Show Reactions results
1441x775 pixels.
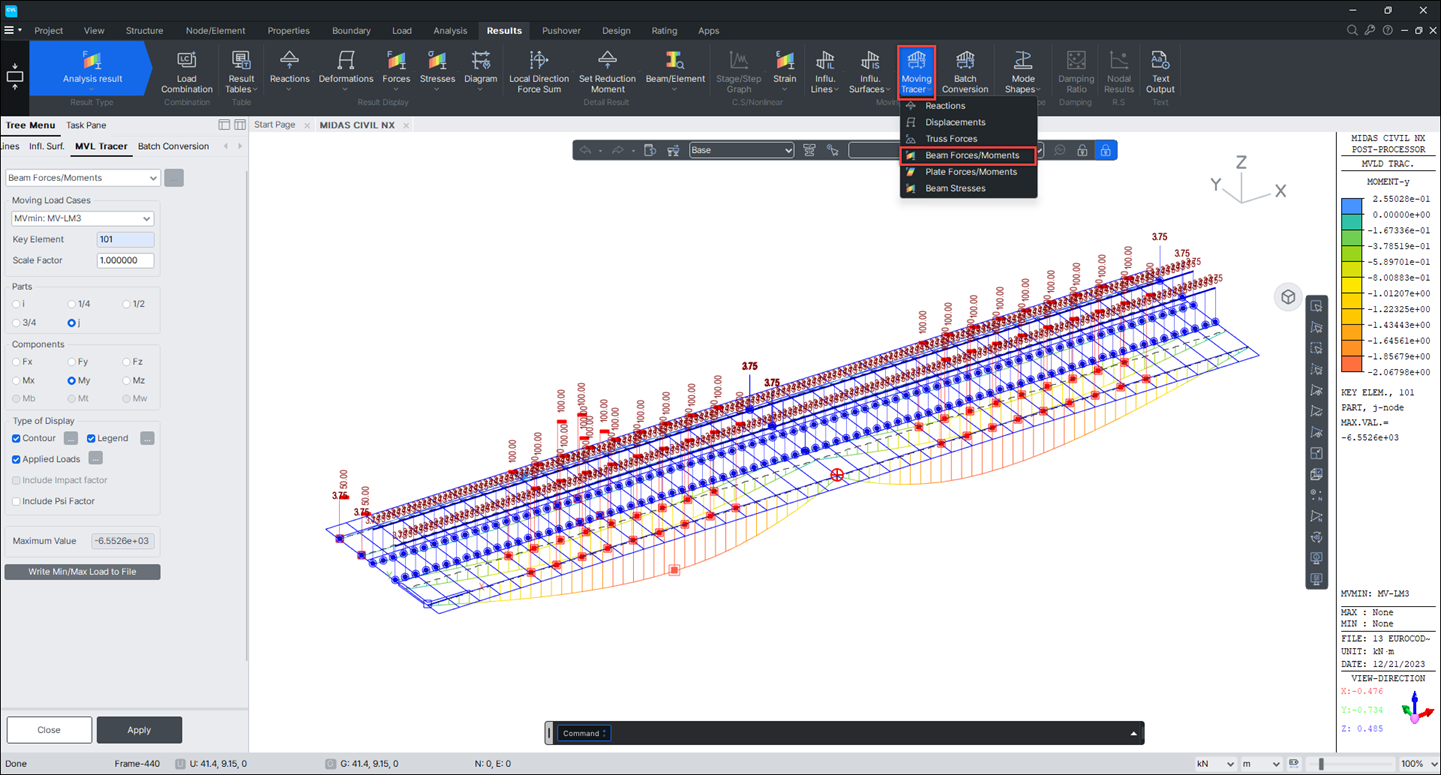point(289,72)
